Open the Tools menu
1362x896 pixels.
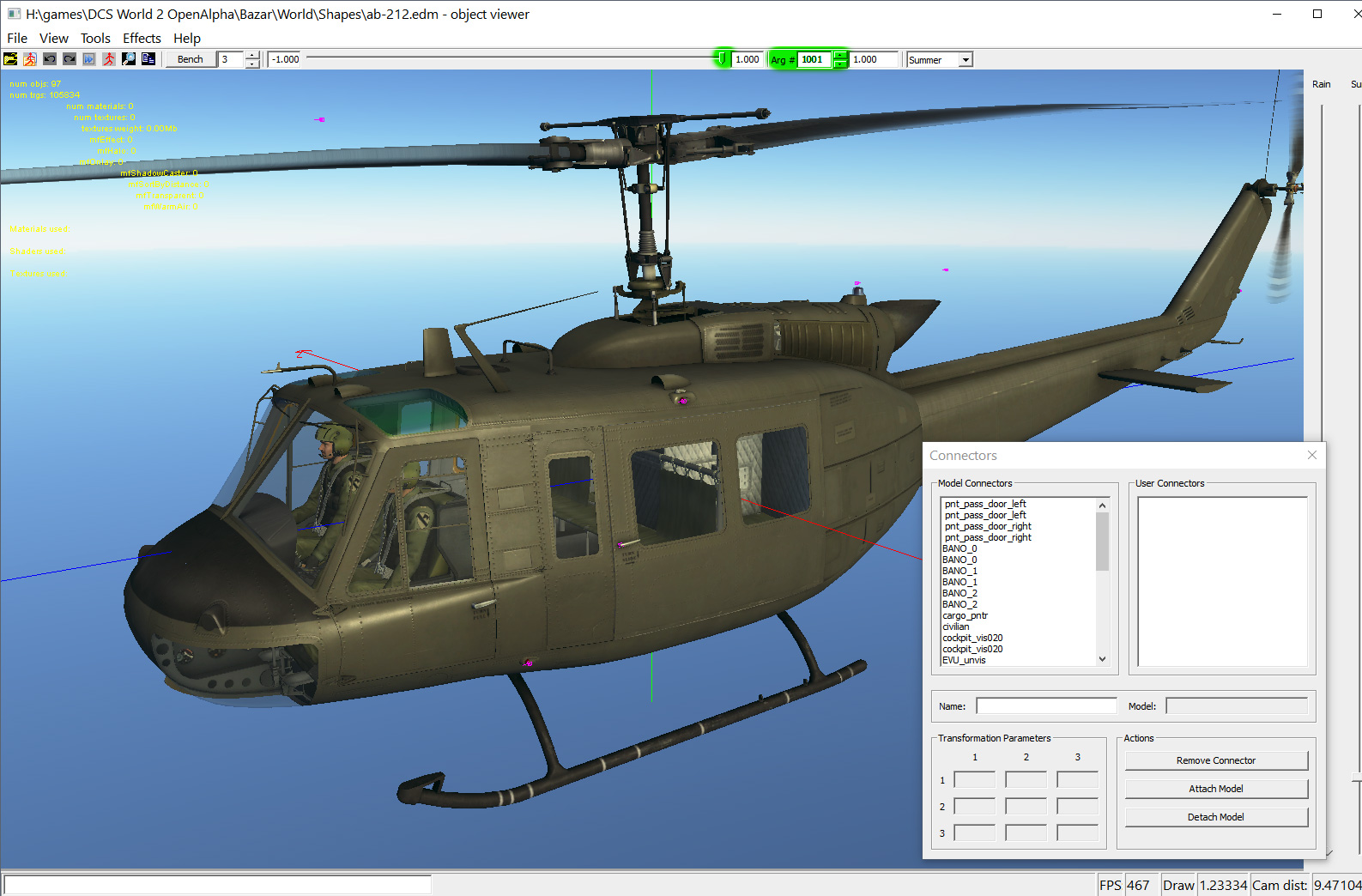pyautogui.click(x=95, y=39)
